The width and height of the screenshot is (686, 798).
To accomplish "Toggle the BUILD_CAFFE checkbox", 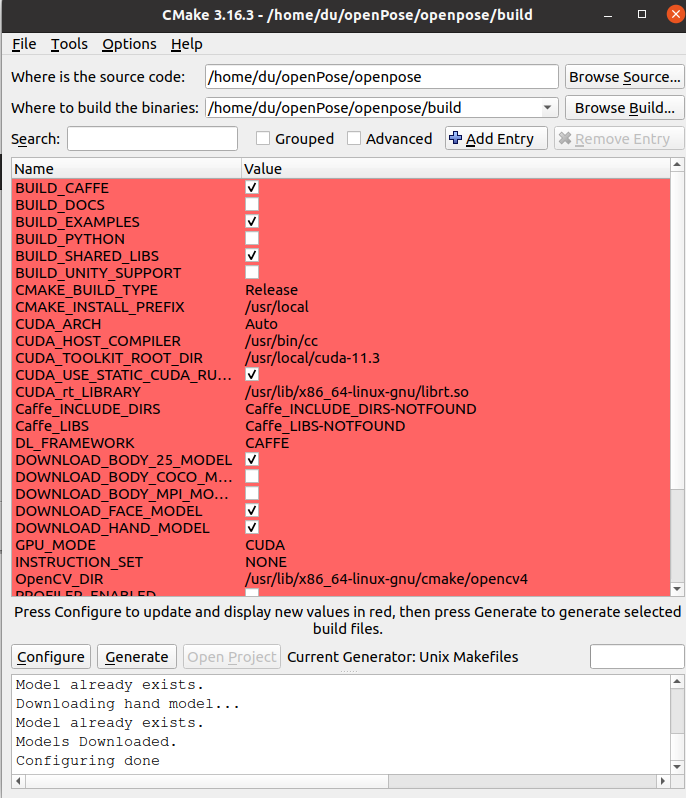I will coord(252,187).
